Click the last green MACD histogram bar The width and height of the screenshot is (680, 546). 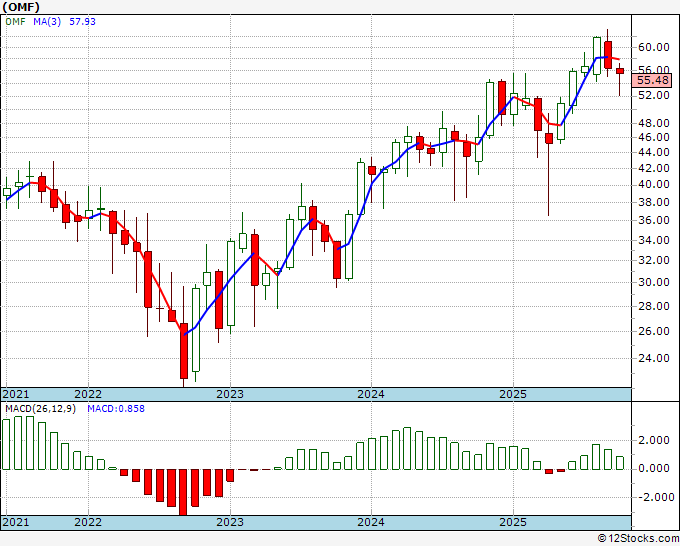pyautogui.click(x=620, y=463)
